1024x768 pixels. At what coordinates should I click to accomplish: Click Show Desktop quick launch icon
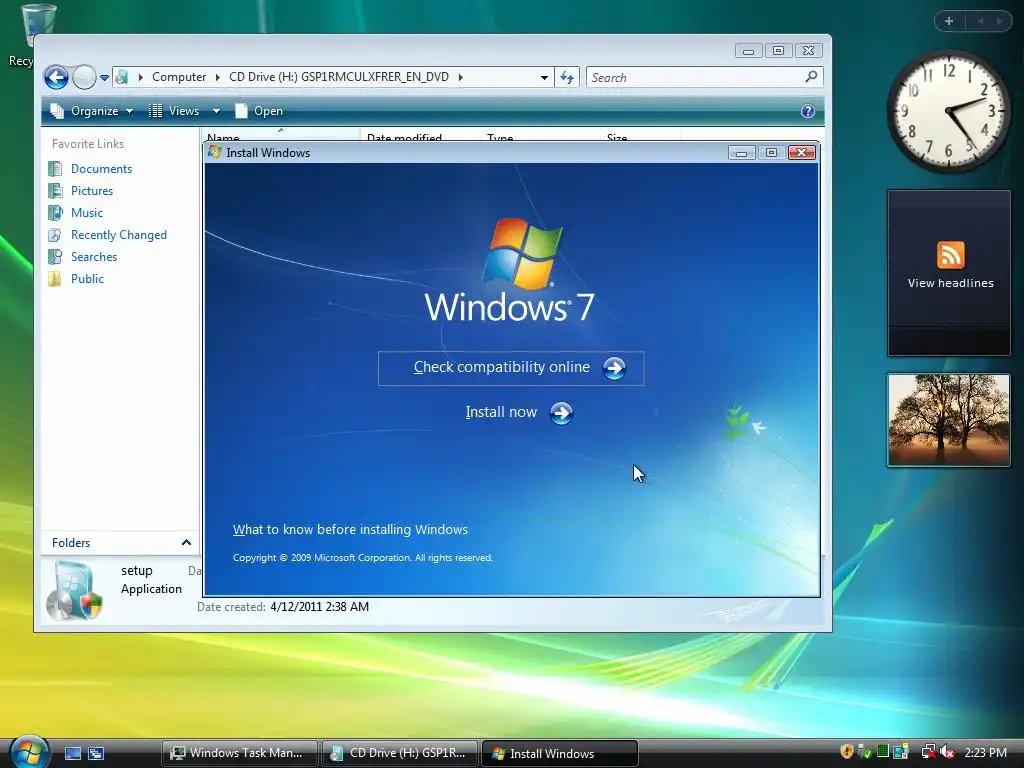(72, 754)
